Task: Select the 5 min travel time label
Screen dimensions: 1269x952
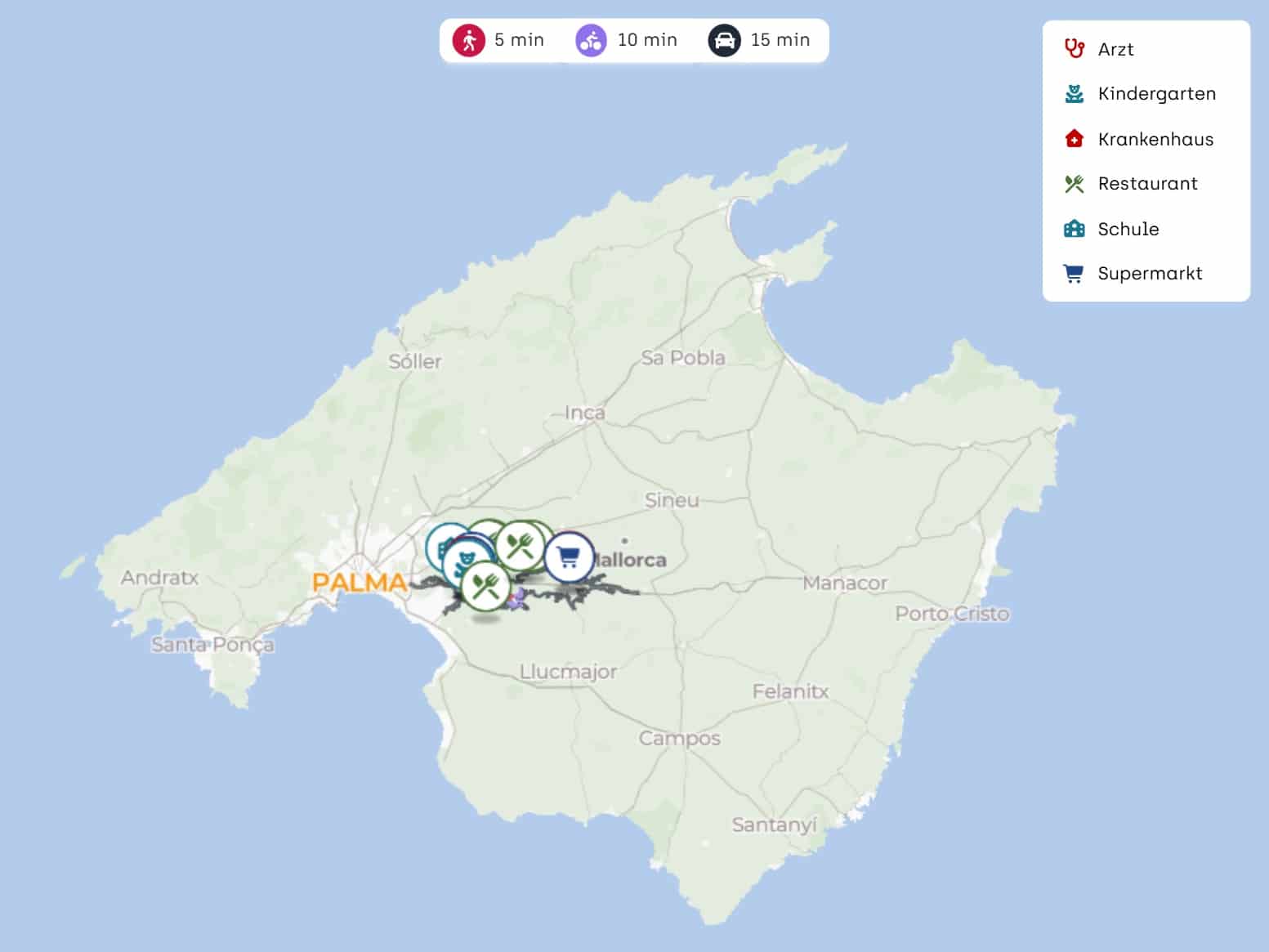Action: pos(519,40)
